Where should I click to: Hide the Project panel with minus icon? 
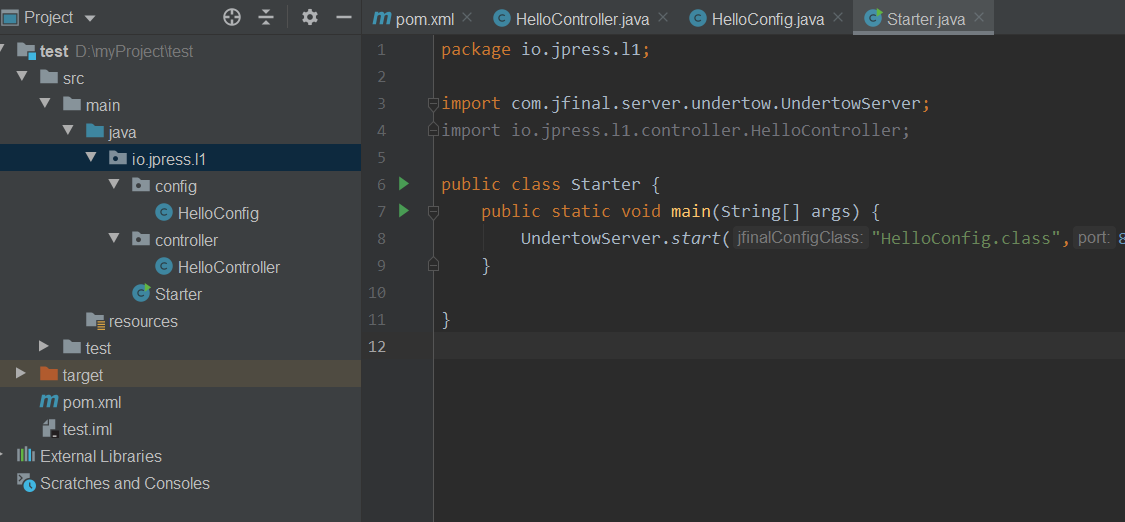(x=344, y=17)
